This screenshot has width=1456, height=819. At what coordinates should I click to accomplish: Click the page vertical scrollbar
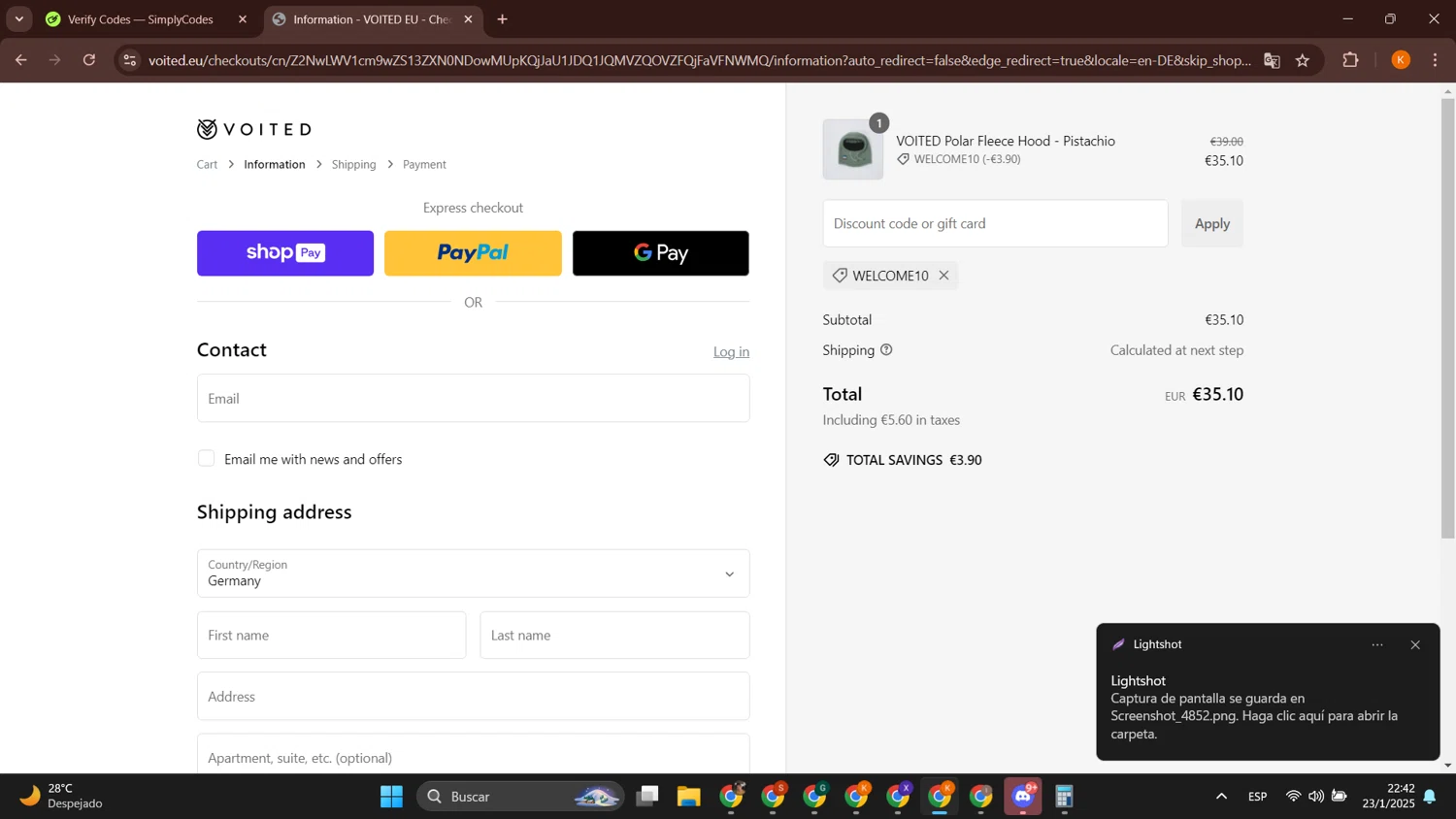pyautogui.click(x=1447, y=318)
